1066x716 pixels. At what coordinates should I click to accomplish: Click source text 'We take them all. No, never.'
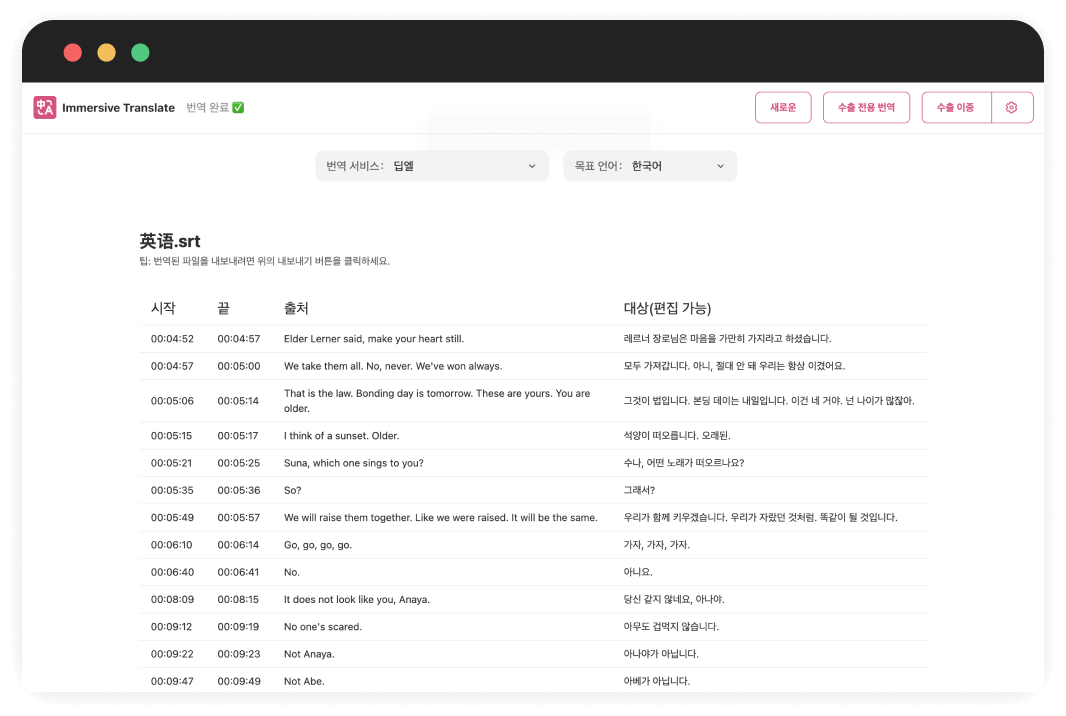393,366
